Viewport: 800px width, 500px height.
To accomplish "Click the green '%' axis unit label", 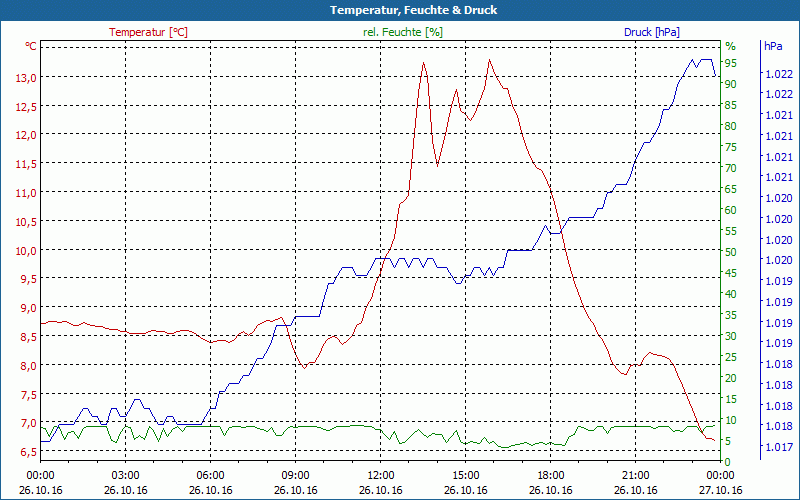I will [731, 46].
